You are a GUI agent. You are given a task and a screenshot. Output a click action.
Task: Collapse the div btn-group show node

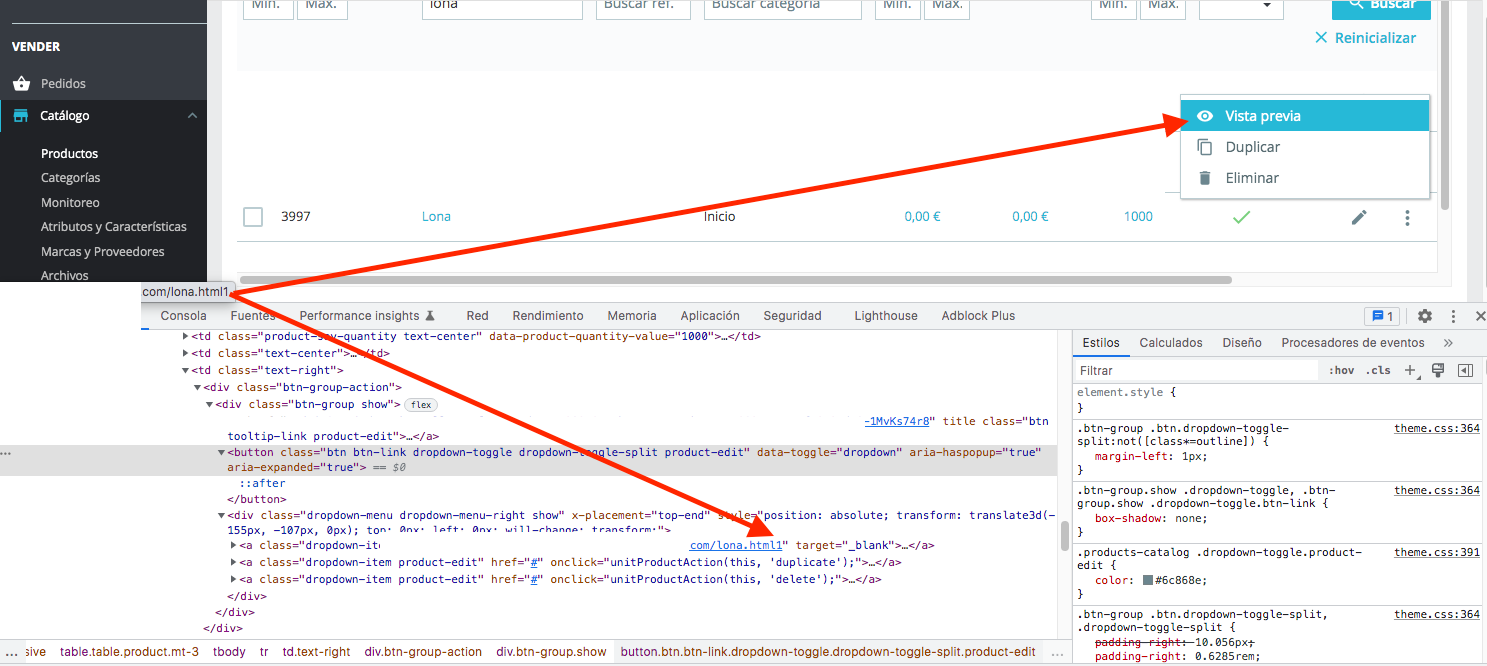tap(209, 404)
